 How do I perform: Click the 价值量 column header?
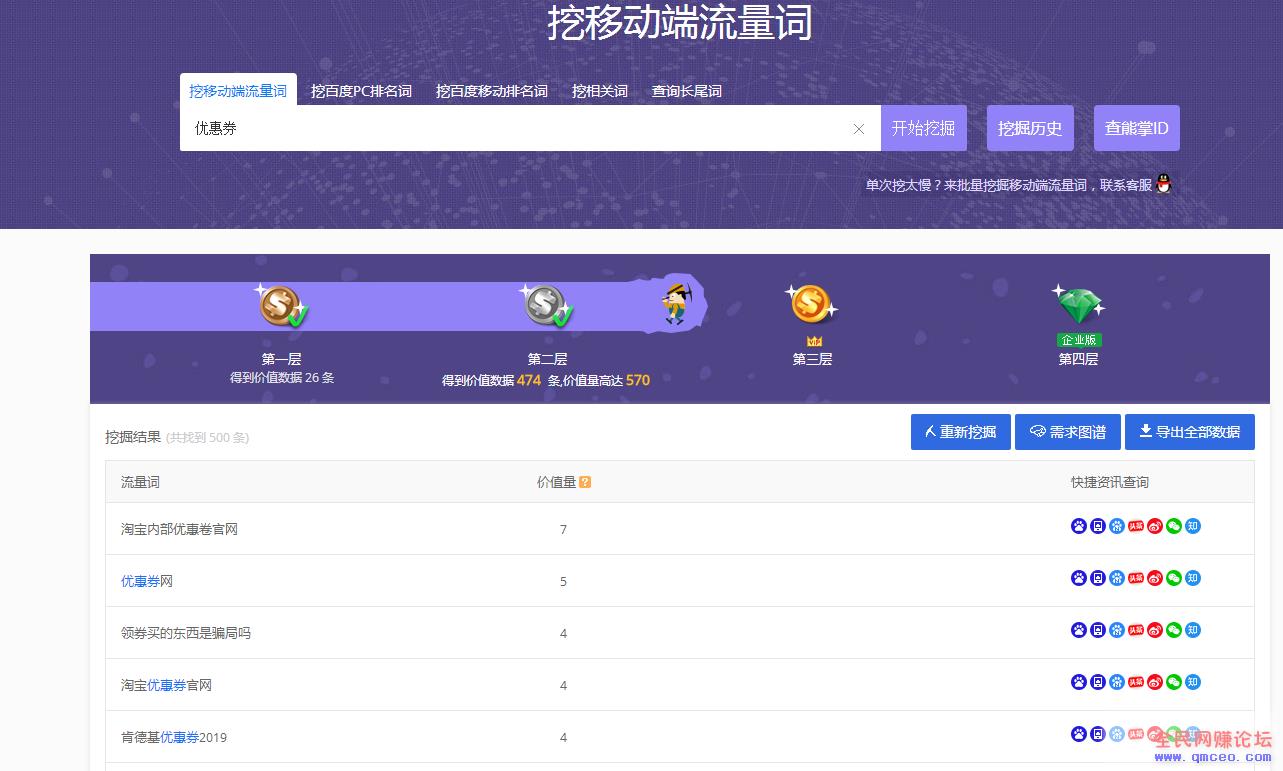[556, 482]
